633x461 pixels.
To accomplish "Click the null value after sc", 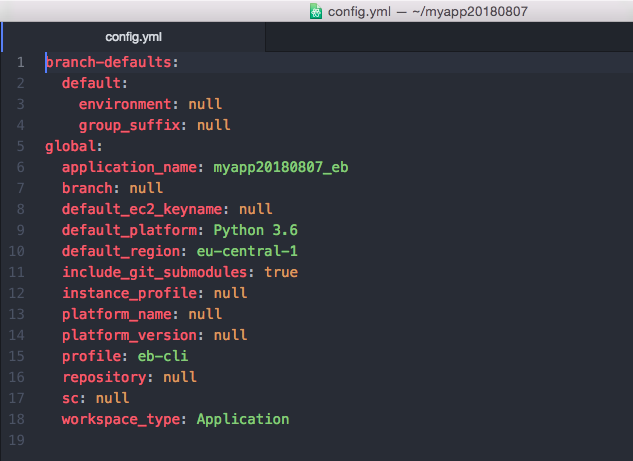I will tap(113, 398).
